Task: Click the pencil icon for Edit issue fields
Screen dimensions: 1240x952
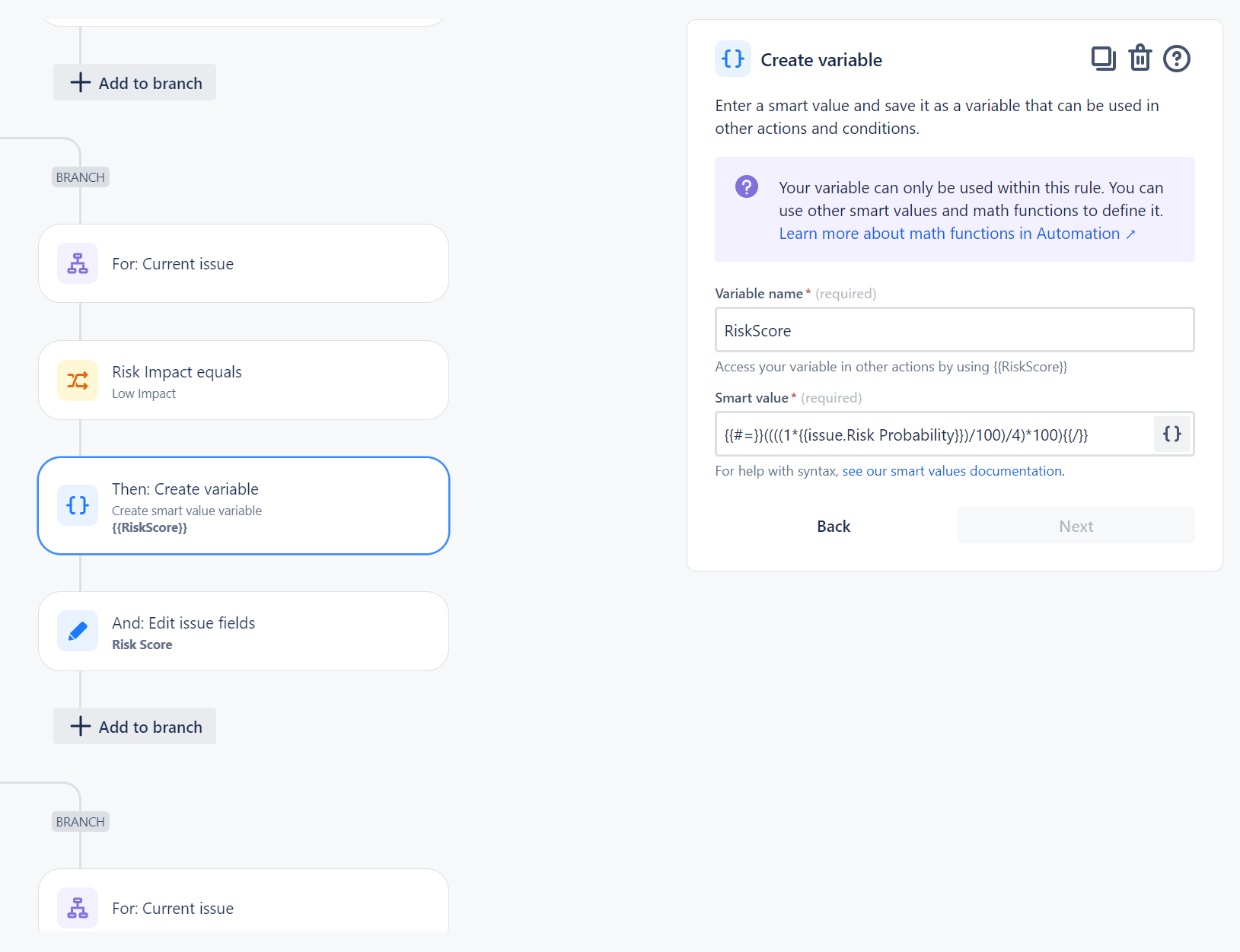Action: [x=78, y=631]
